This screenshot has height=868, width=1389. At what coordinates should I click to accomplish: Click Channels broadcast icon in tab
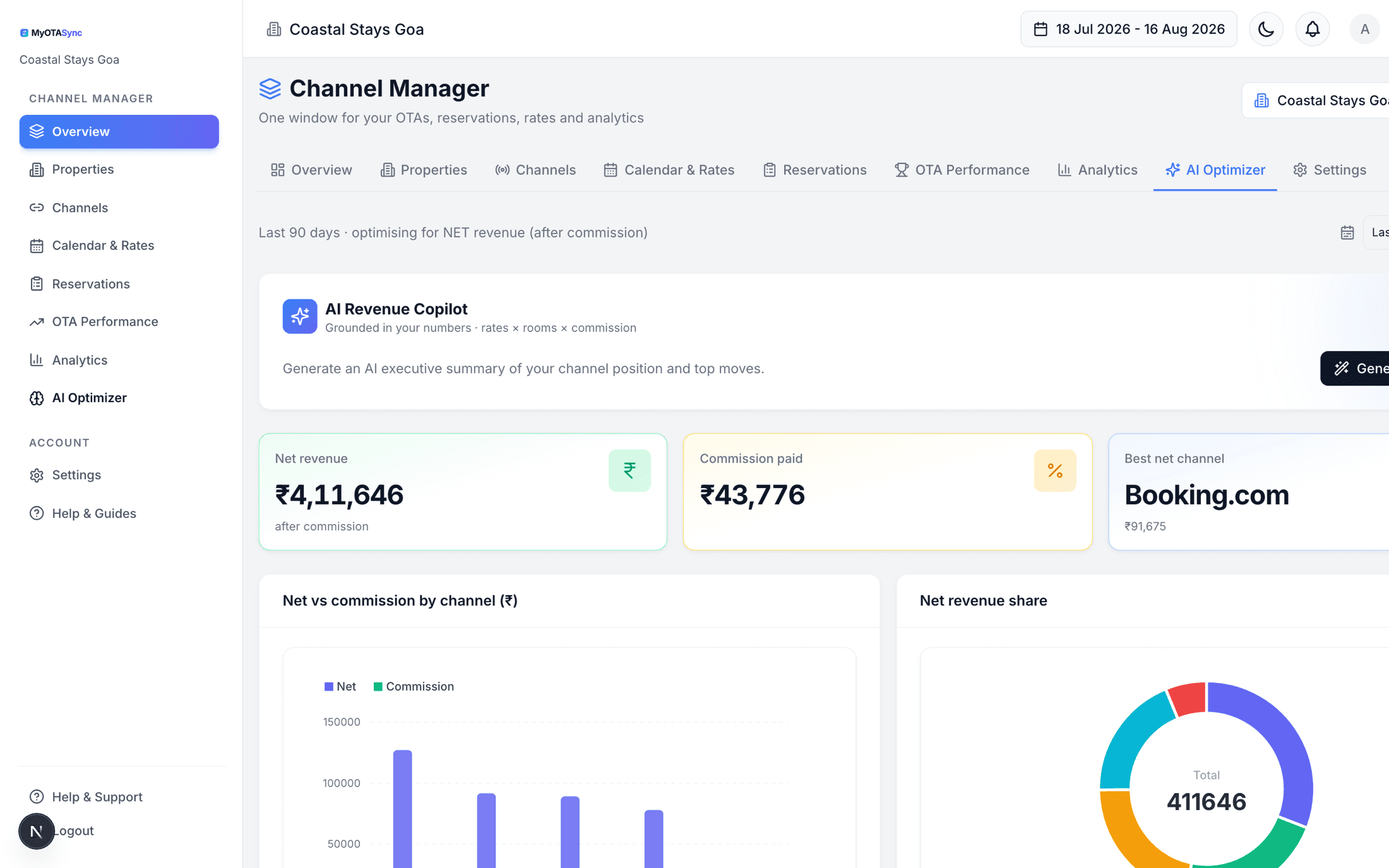point(502,170)
